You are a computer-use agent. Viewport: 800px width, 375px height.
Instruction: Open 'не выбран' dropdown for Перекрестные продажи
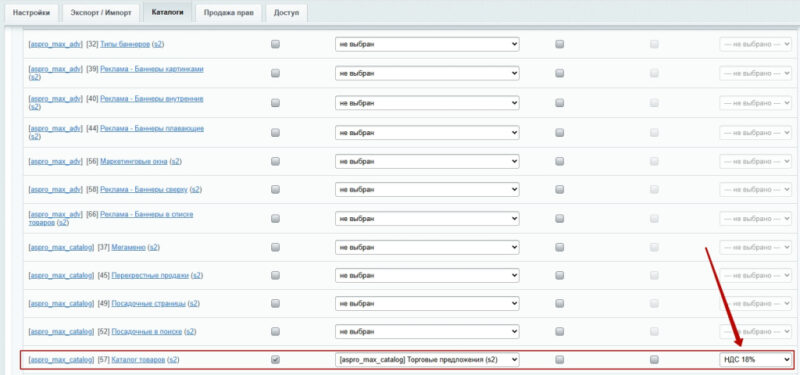pos(427,276)
